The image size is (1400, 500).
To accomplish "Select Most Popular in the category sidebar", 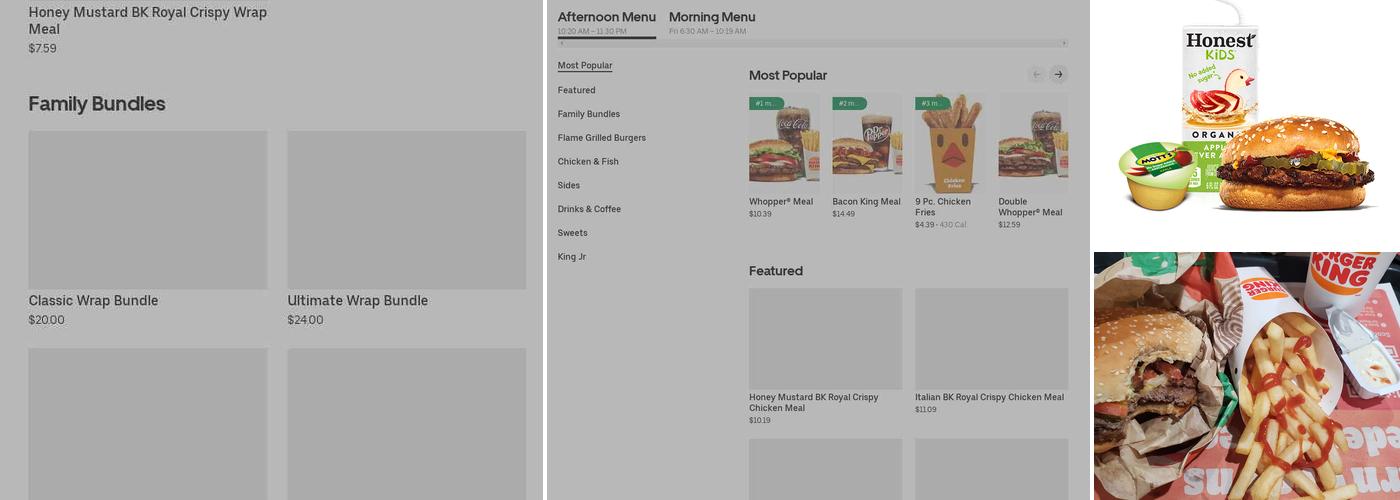I will click(x=585, y=66).
